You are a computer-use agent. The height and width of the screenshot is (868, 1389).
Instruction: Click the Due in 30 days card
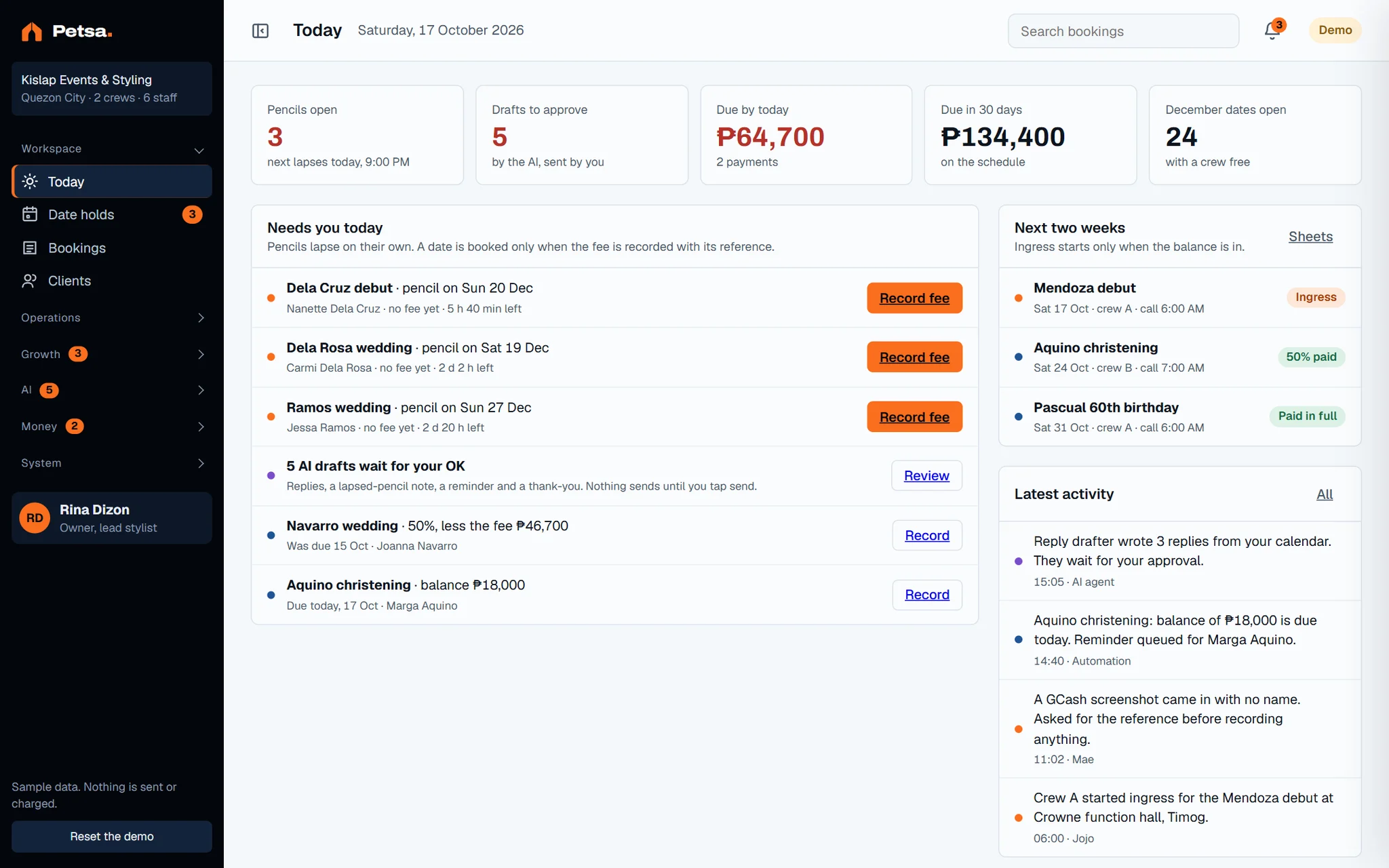point(1030,135)
